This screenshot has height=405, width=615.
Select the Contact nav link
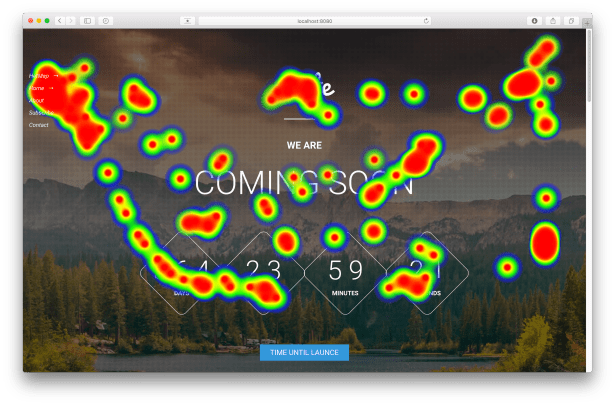click(39, 125)
